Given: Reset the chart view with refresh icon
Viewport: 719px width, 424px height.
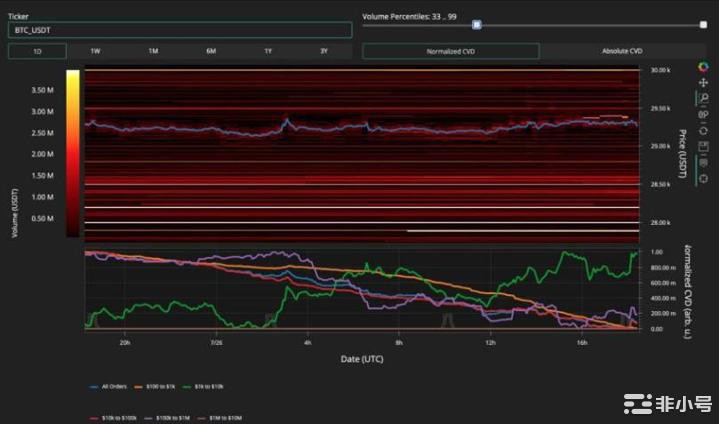Looking at the screenshot, I should pyautogui.click(x=703, y=130).
